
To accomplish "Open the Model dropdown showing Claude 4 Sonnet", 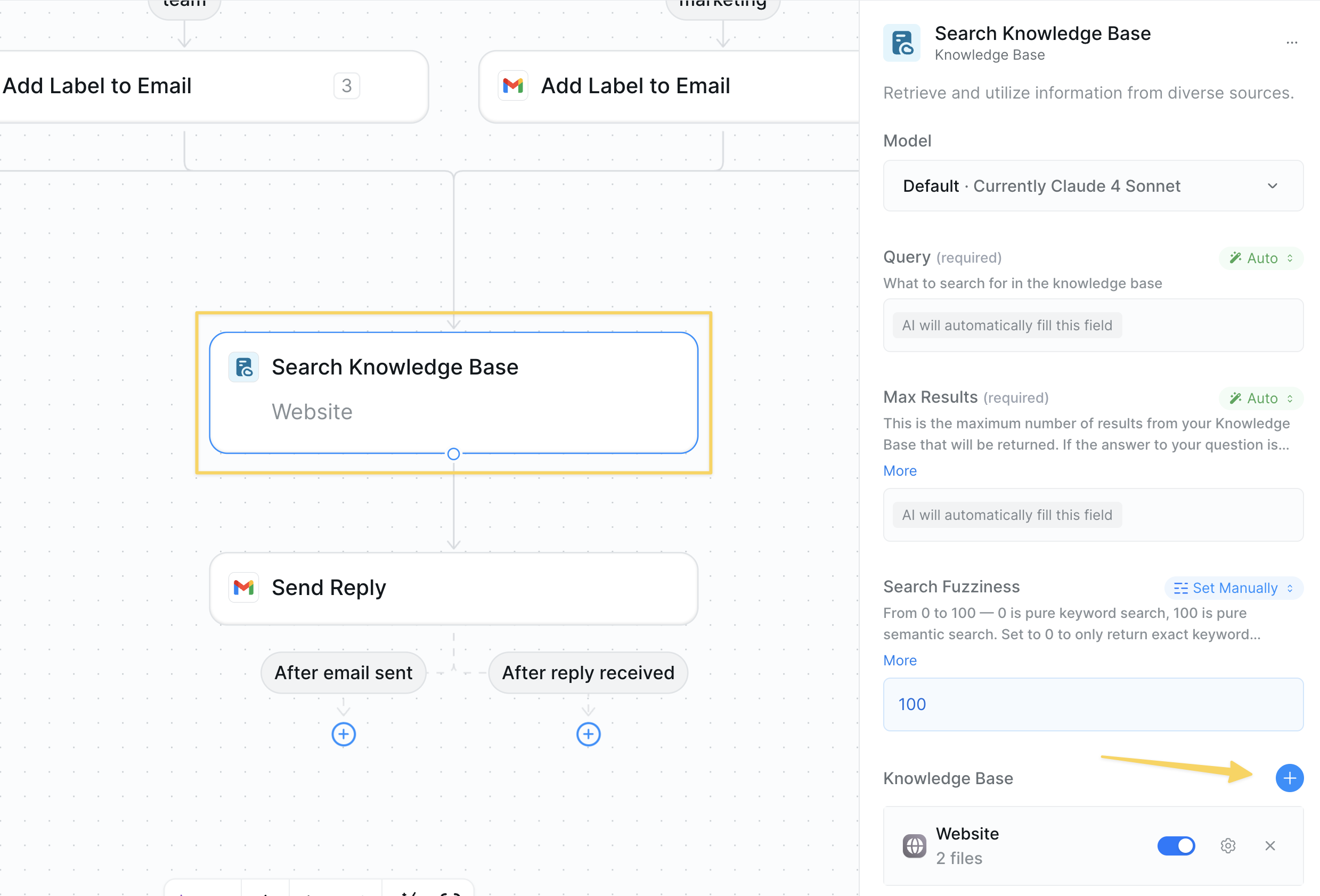I will tap(1093, 186).
